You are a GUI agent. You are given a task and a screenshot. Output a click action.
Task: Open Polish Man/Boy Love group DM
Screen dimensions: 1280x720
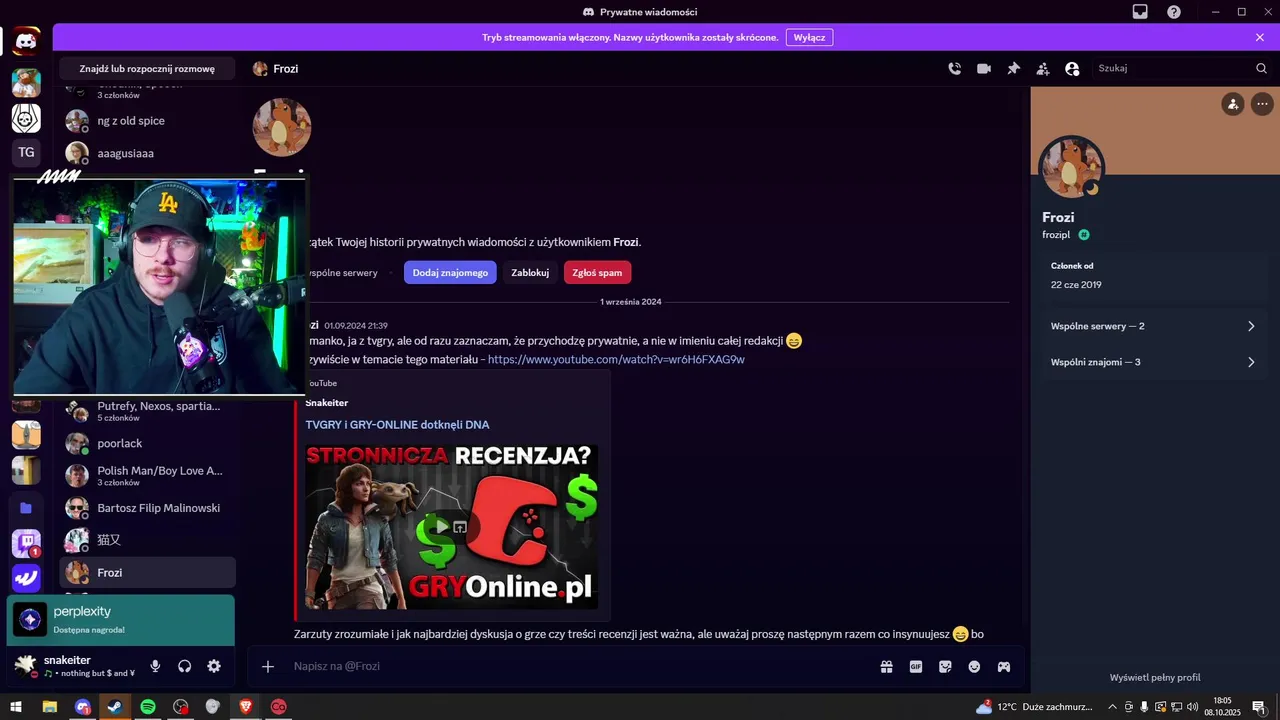pos(148,475)
